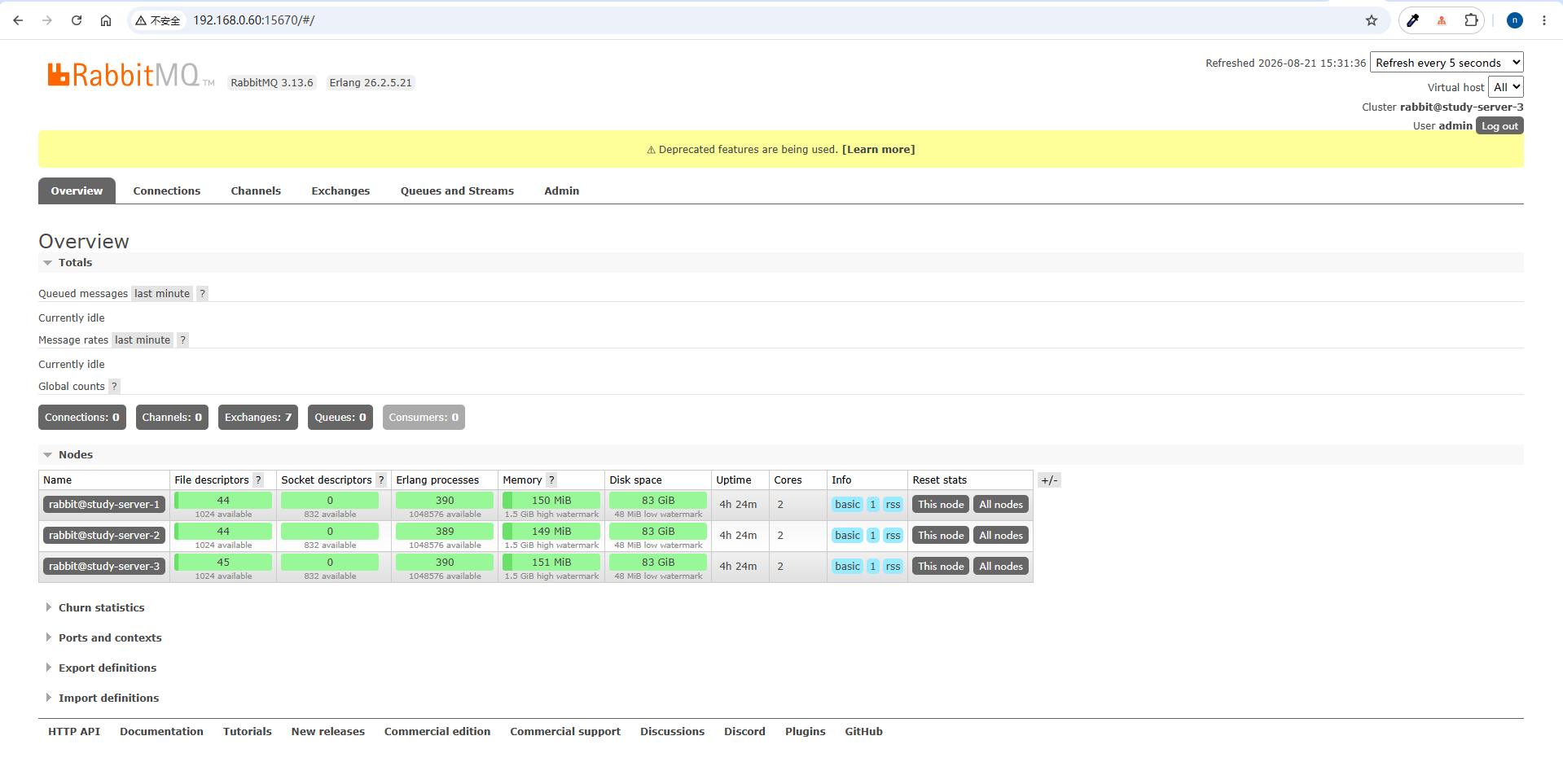The width and height of the screenshot is (1563, 784).
Task: Click the eyedropper extension icon
Action: [1413, 20]
